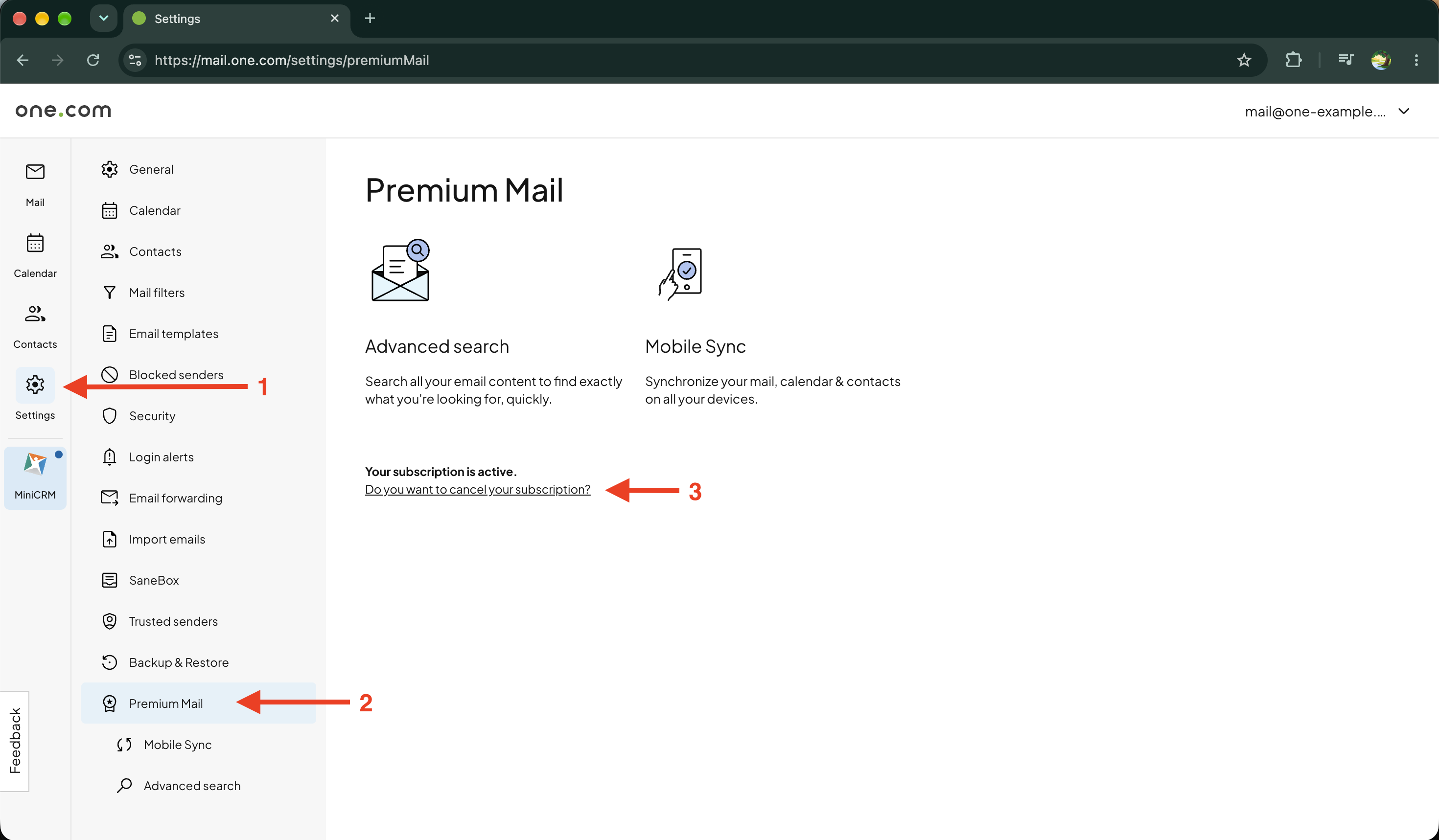Image resolution: width=1439 pixels, height=840 pixels.
Task: Open the browser extensions puzzle icon
Action: click(1293, 60)
